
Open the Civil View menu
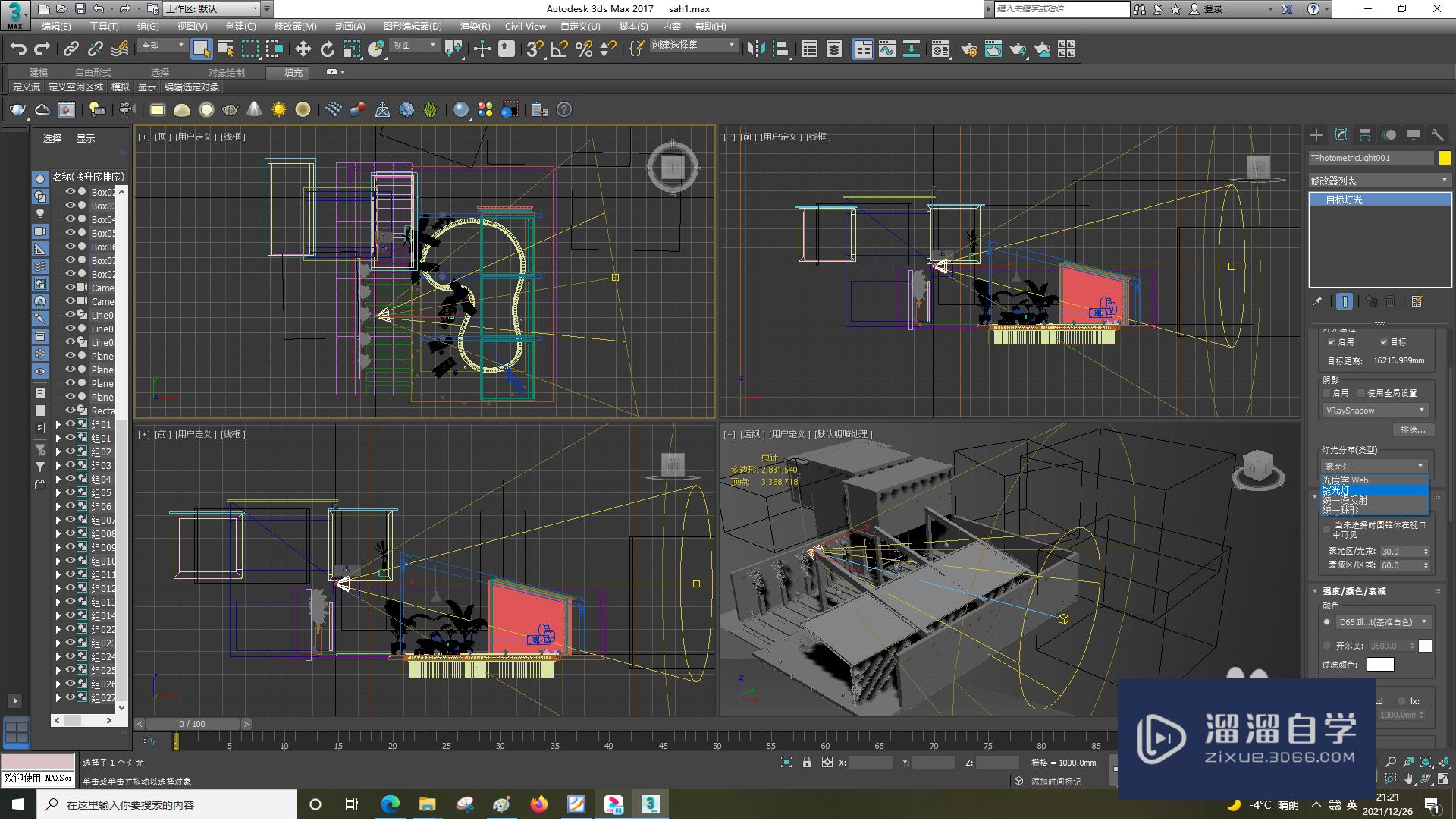[526, 26]
